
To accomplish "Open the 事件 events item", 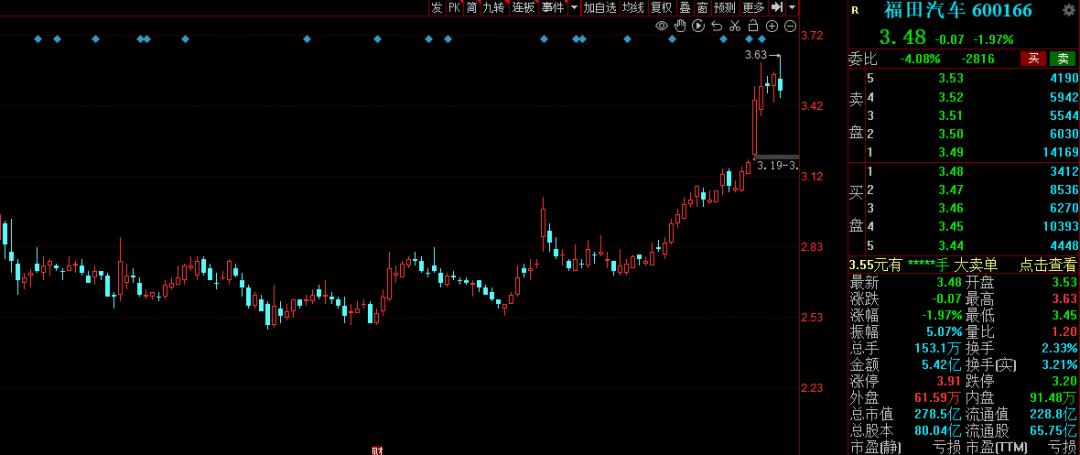I will 552,8.
